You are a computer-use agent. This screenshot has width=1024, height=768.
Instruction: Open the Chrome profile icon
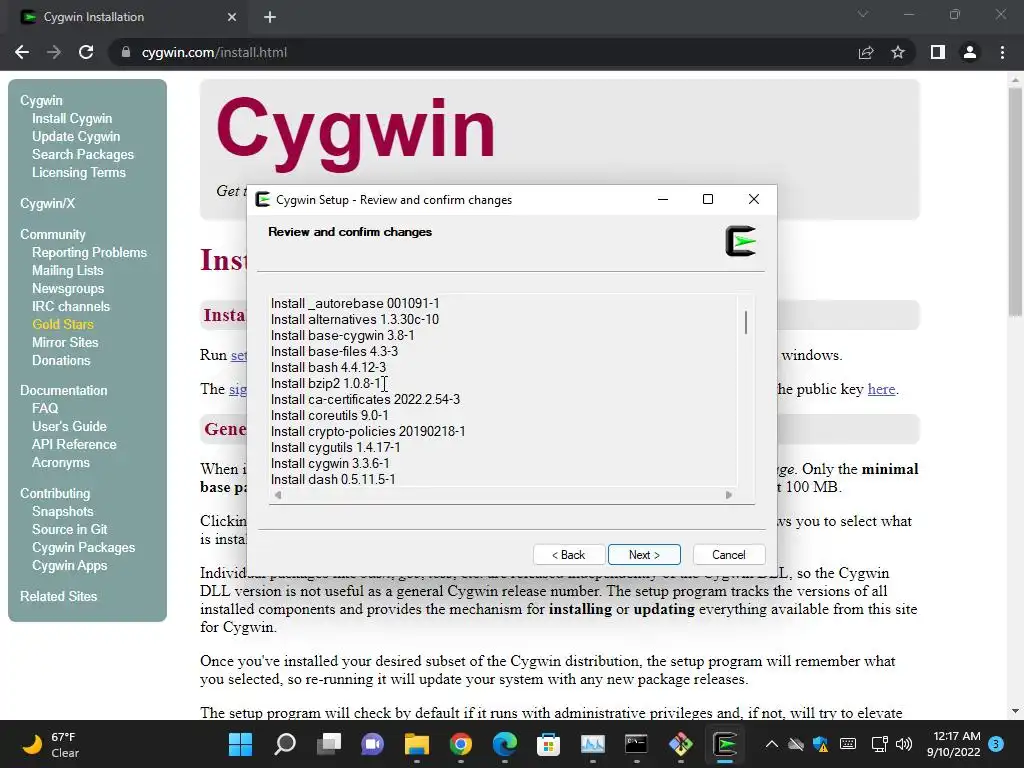(970, 52)
